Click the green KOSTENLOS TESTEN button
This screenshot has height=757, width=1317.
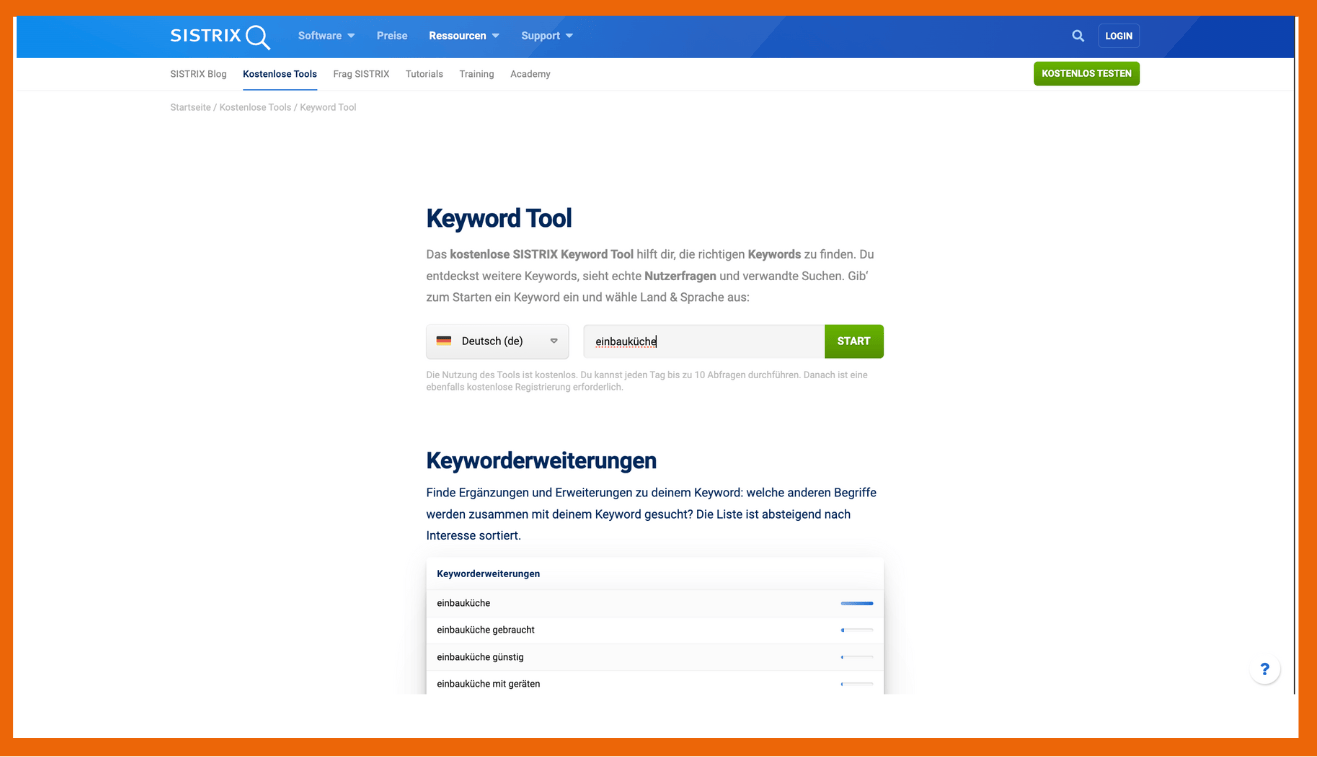(1086, 74)
